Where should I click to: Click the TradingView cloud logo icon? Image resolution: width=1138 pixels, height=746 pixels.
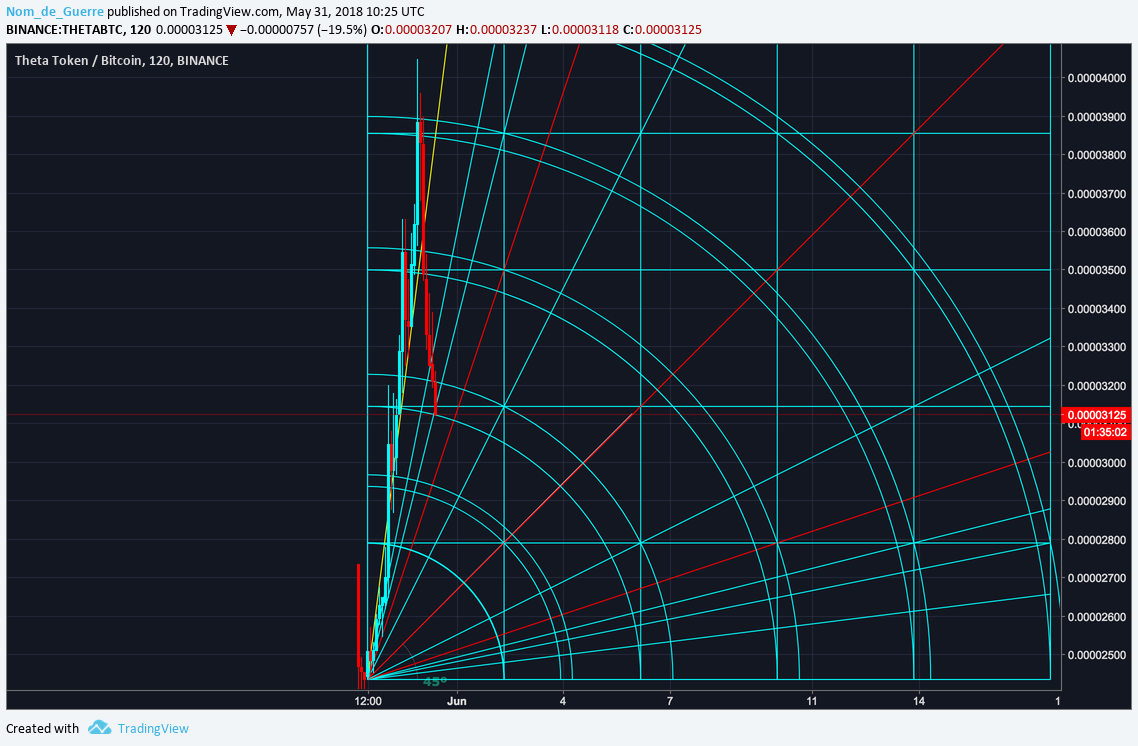point(99,728)
